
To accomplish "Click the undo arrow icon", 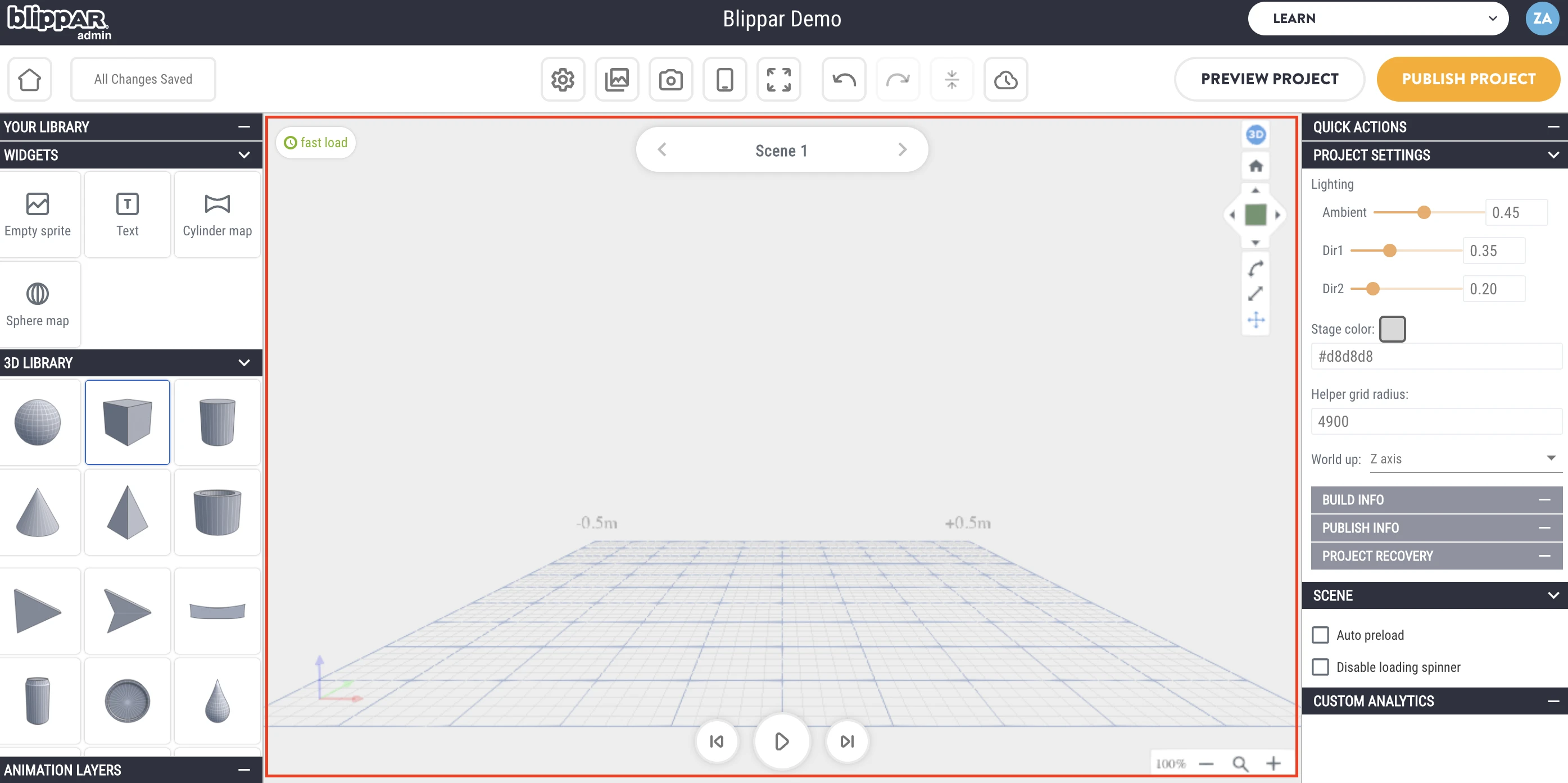I will pos(843,79).
